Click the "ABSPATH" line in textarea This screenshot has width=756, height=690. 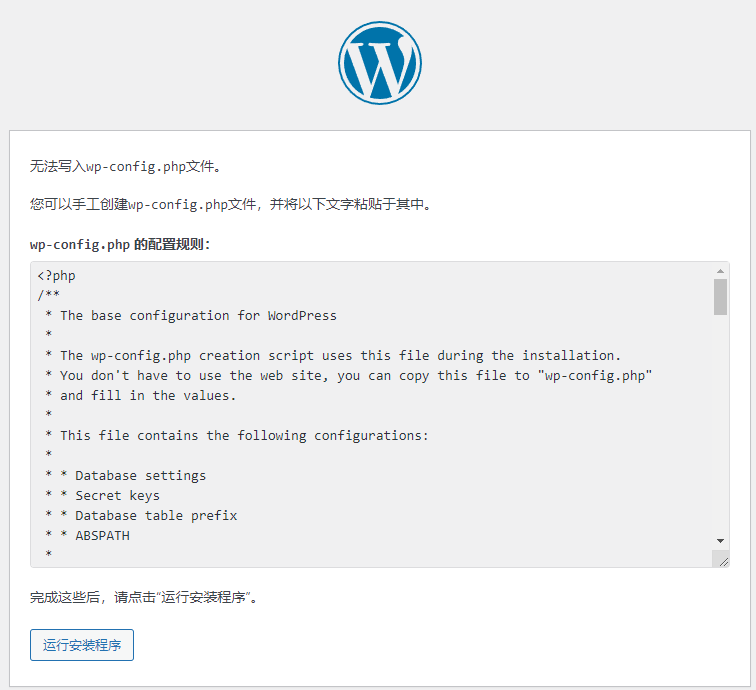pos(102,535)
